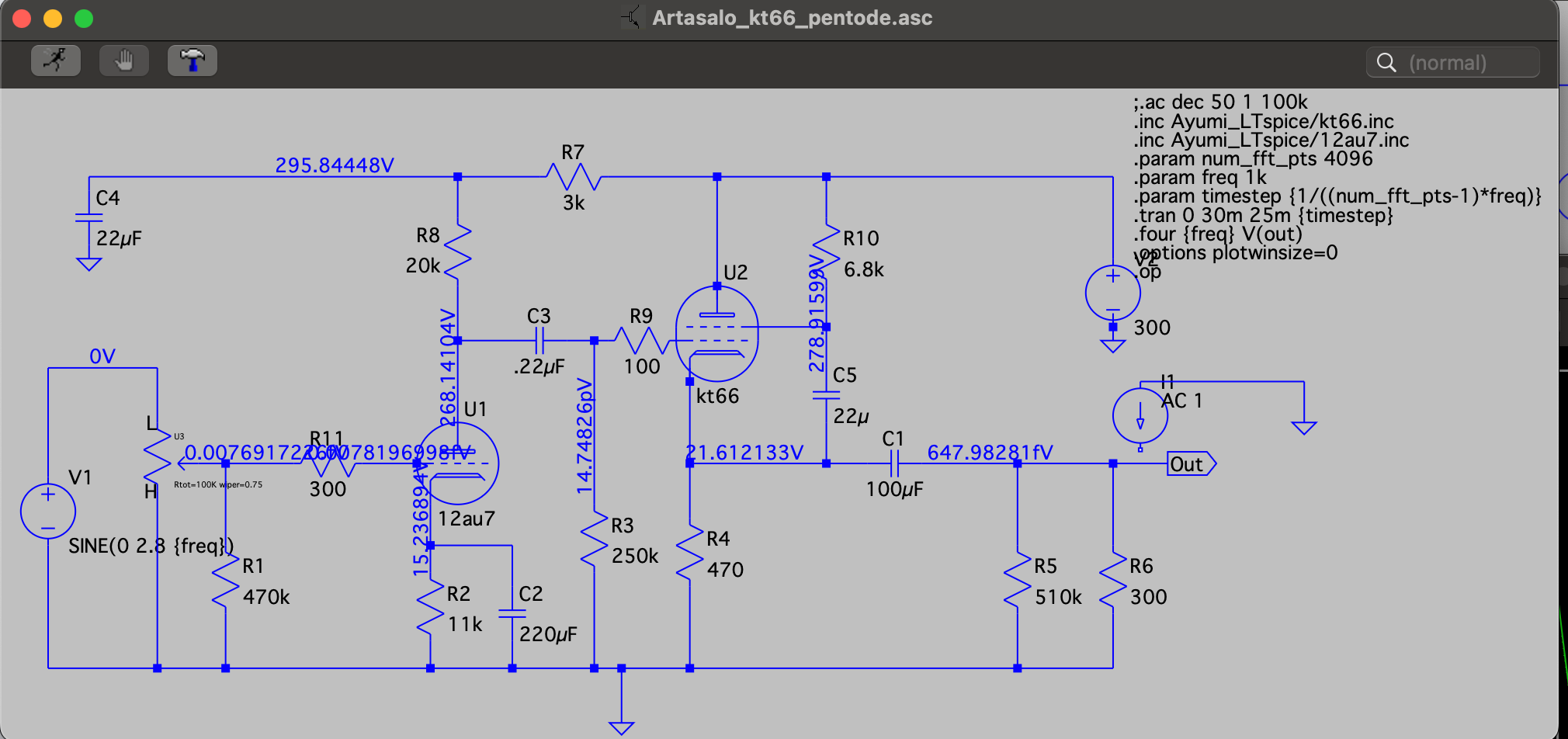This screenshot has height=739, width=1568.
Task: Click the Artasalo_kt66_pentode.asc window title
Action: (792, 18)
